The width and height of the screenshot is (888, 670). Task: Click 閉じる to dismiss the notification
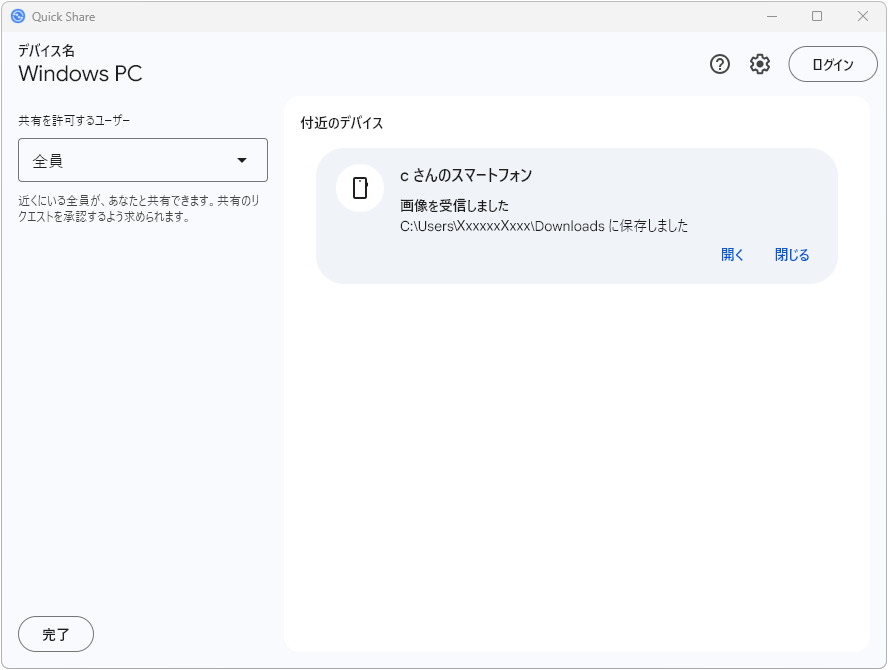[791, 255]
